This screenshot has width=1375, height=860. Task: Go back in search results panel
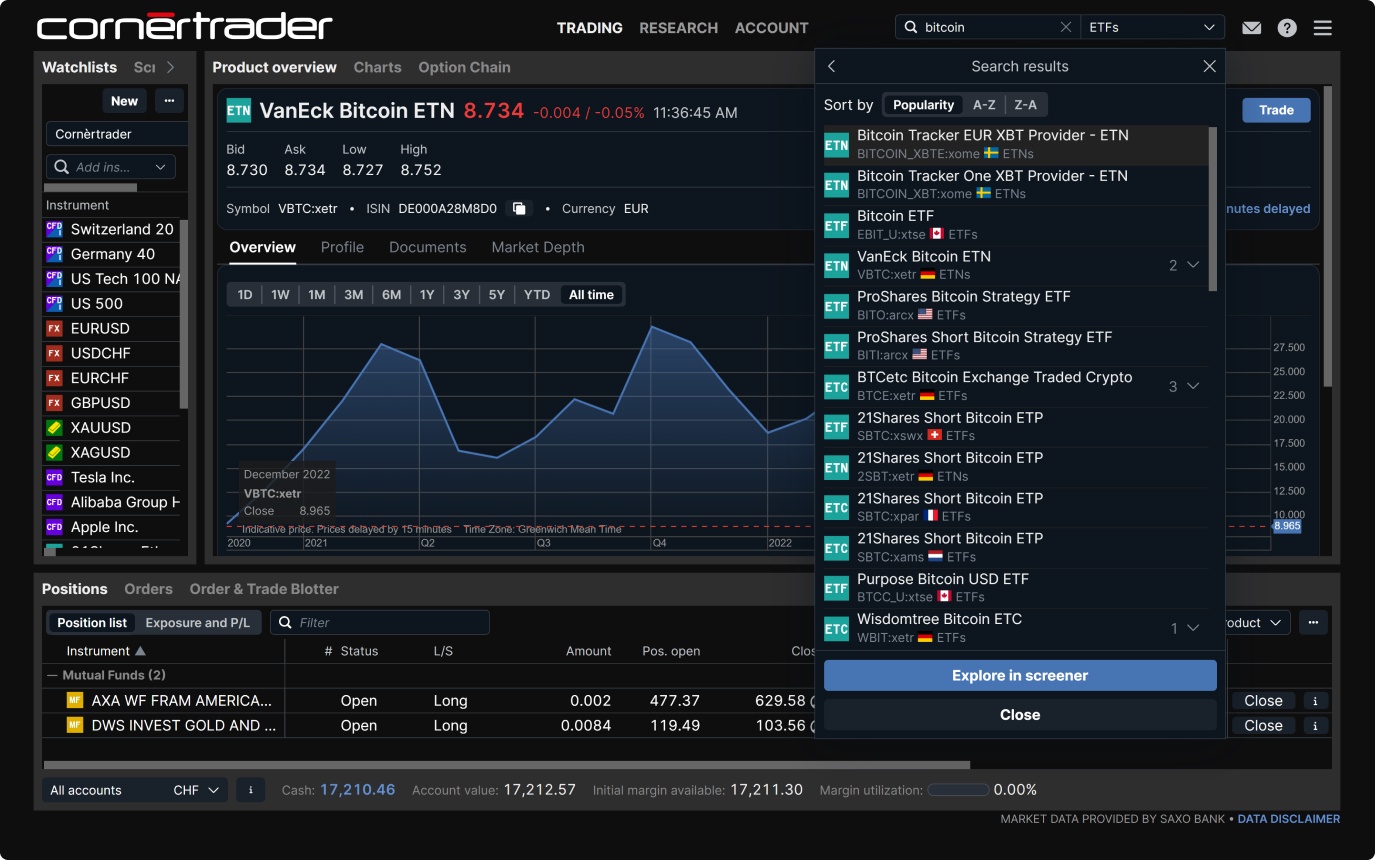coord(831,66)
